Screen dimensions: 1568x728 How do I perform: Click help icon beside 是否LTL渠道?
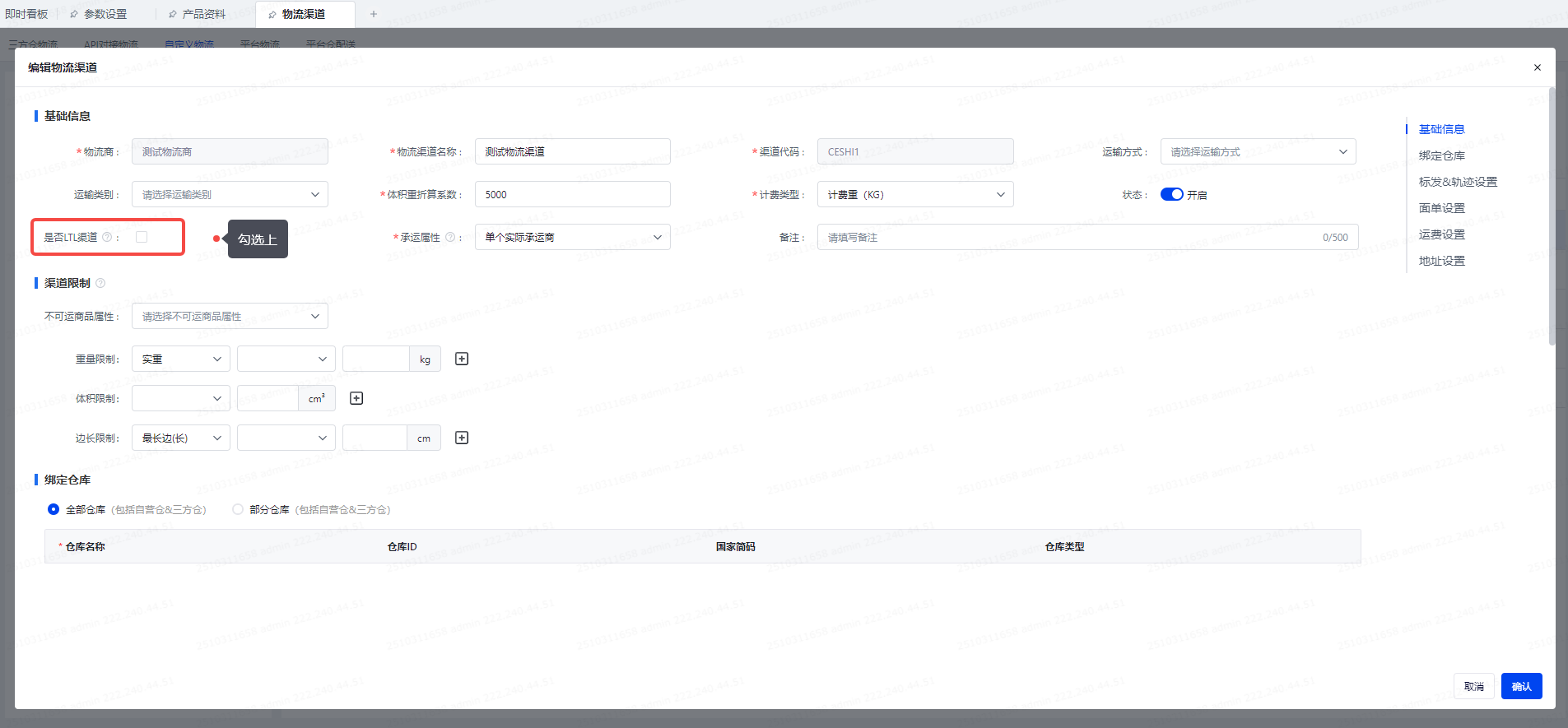107,237
